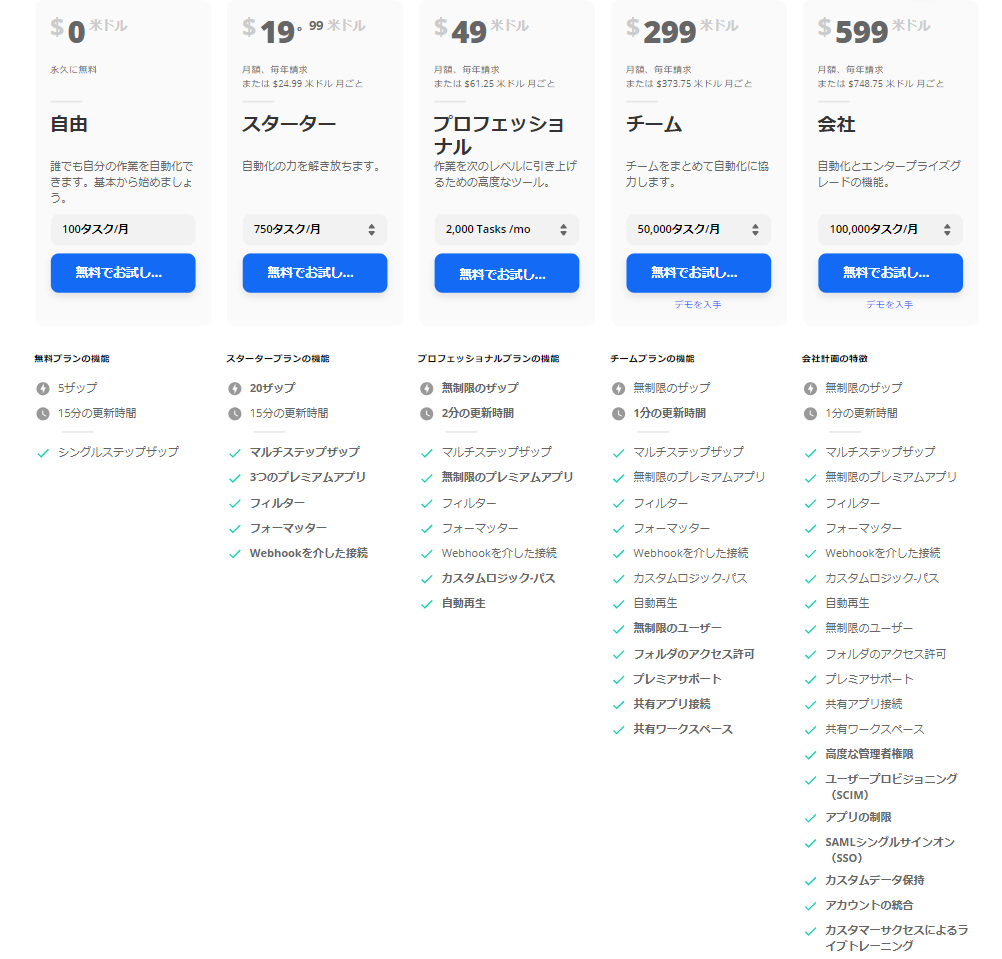Start free trial for 自由 plan
The width and height of the screenshot is (1002, 959).
pos(123,273)
